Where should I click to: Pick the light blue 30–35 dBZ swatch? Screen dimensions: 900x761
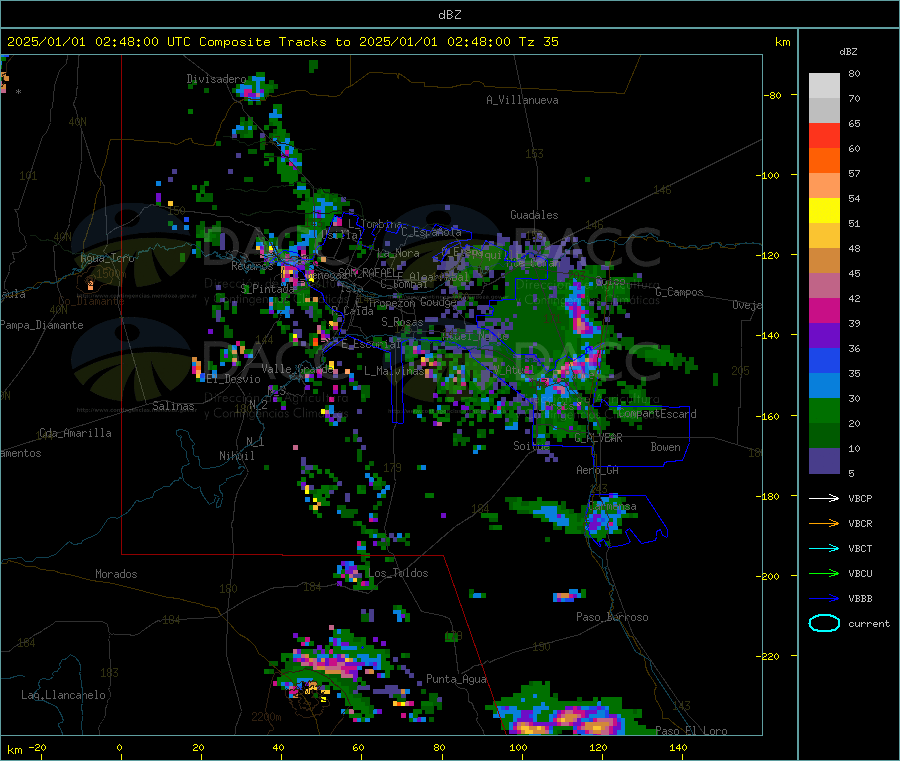coord(824,386)
